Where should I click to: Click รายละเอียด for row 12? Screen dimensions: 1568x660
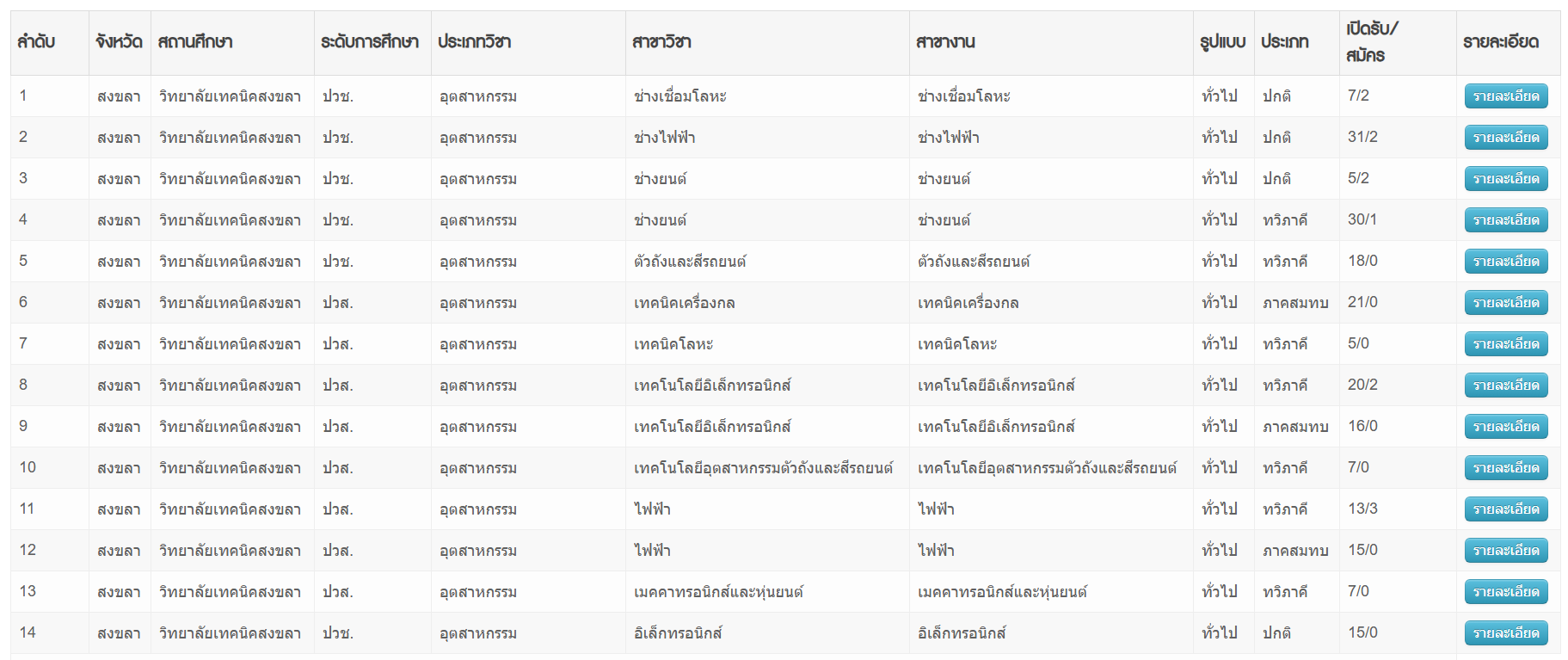coord(1505,551)
